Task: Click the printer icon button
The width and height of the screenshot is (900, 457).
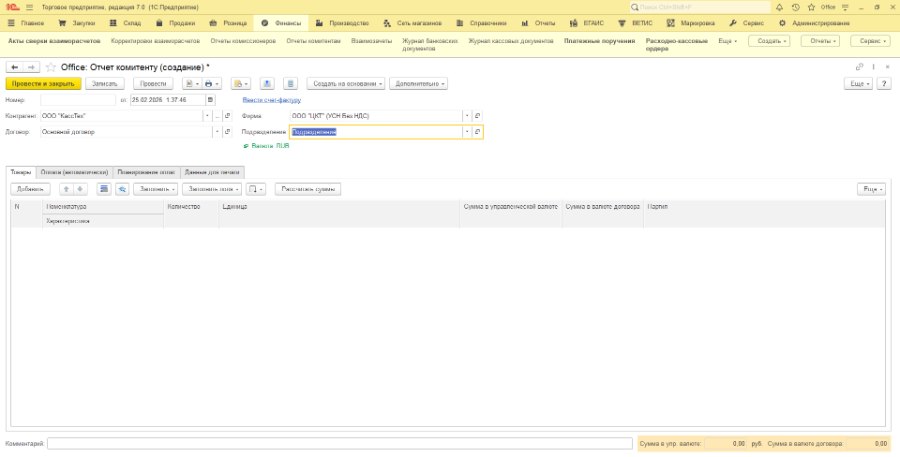Action: tap(211, 84)
